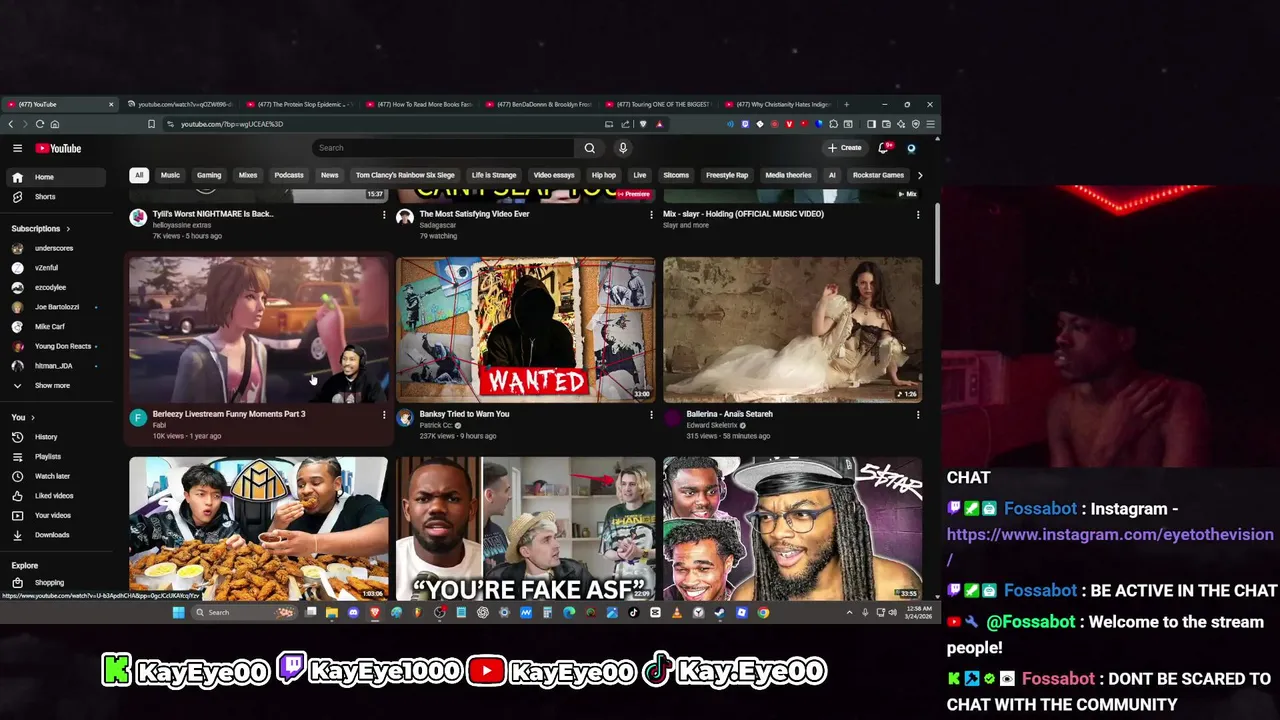Click the search magnifier button
The image size is (1280, 720).
[589, 148]
